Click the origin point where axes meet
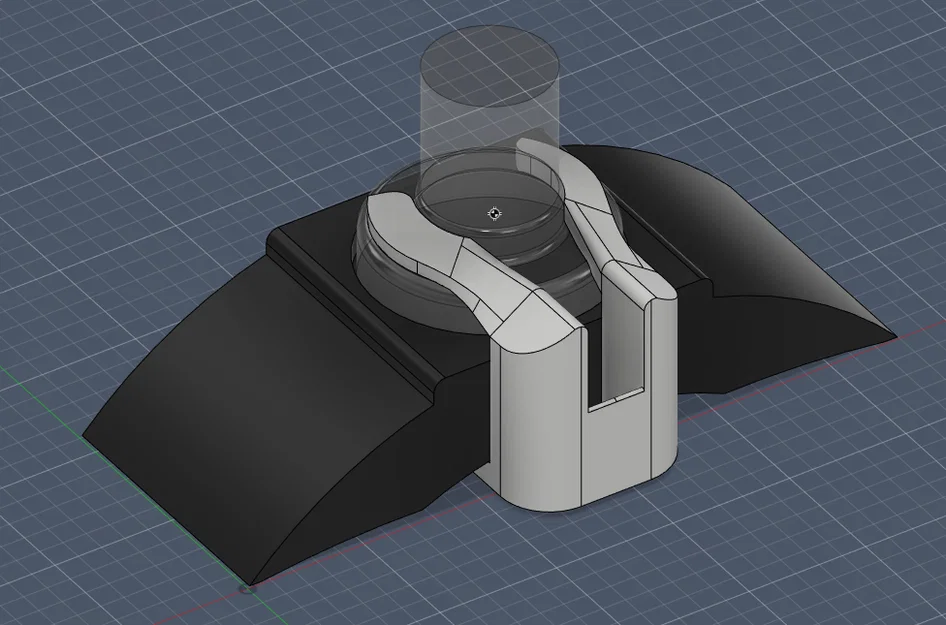Screen dimensions: 946x625 tap(249, 588)
